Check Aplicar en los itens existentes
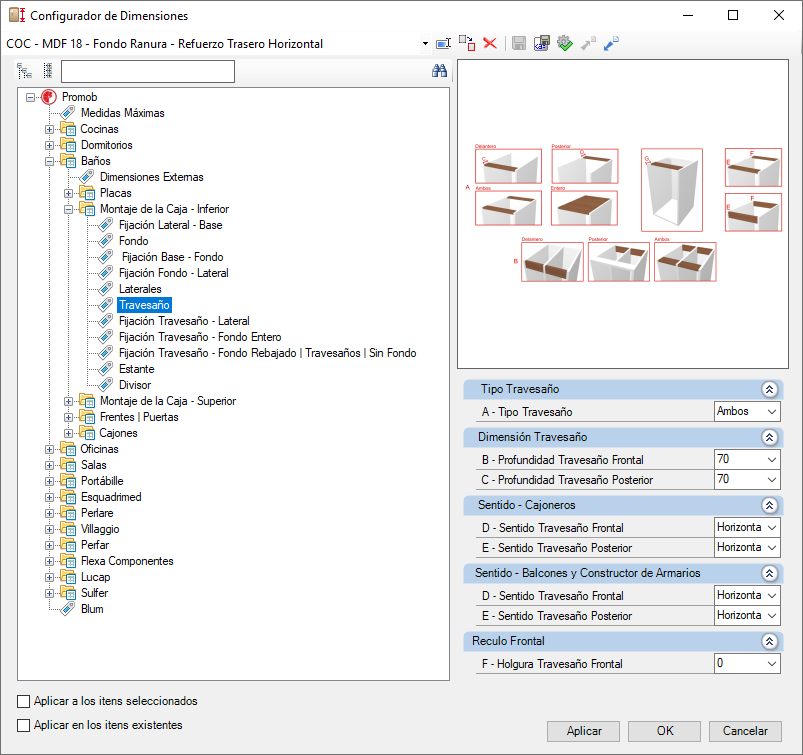 24,725
